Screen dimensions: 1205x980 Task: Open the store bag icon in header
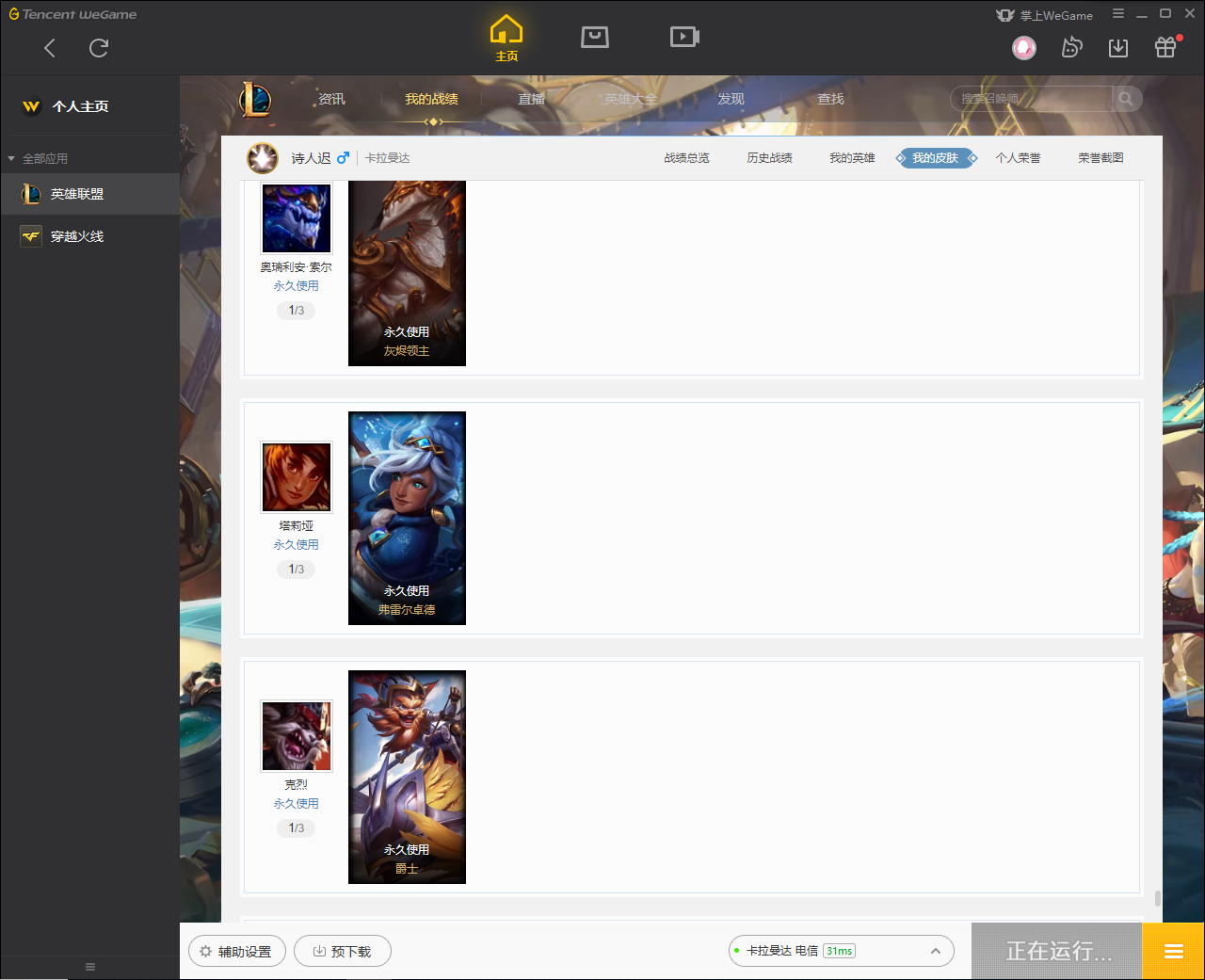(595, 37)
